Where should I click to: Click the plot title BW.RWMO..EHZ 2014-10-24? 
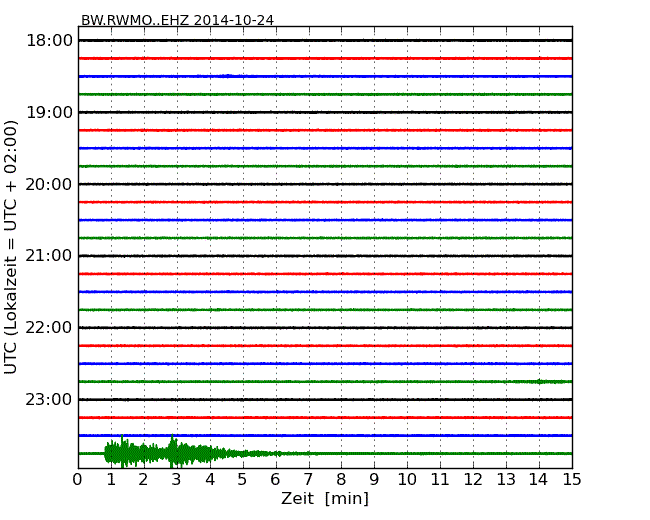click(x=177, y=20)
